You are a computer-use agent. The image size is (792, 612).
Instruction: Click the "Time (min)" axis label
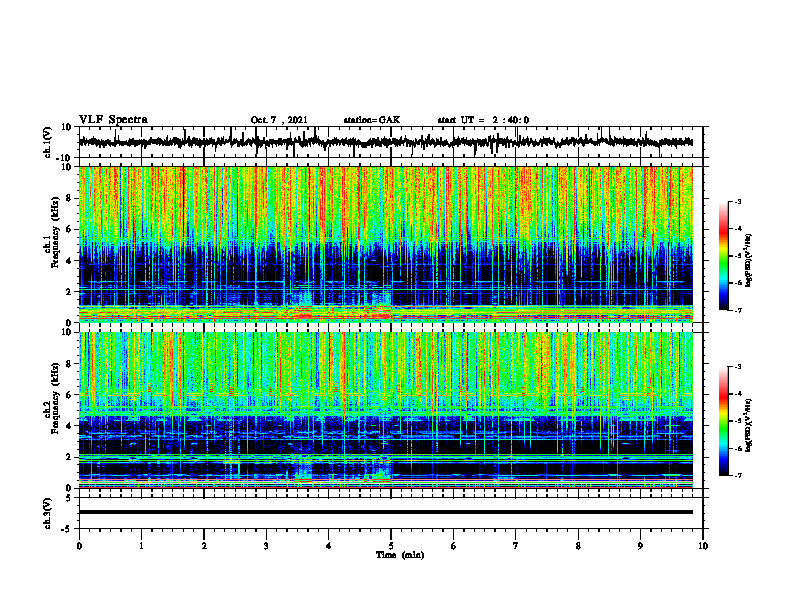tap(400, 555)
